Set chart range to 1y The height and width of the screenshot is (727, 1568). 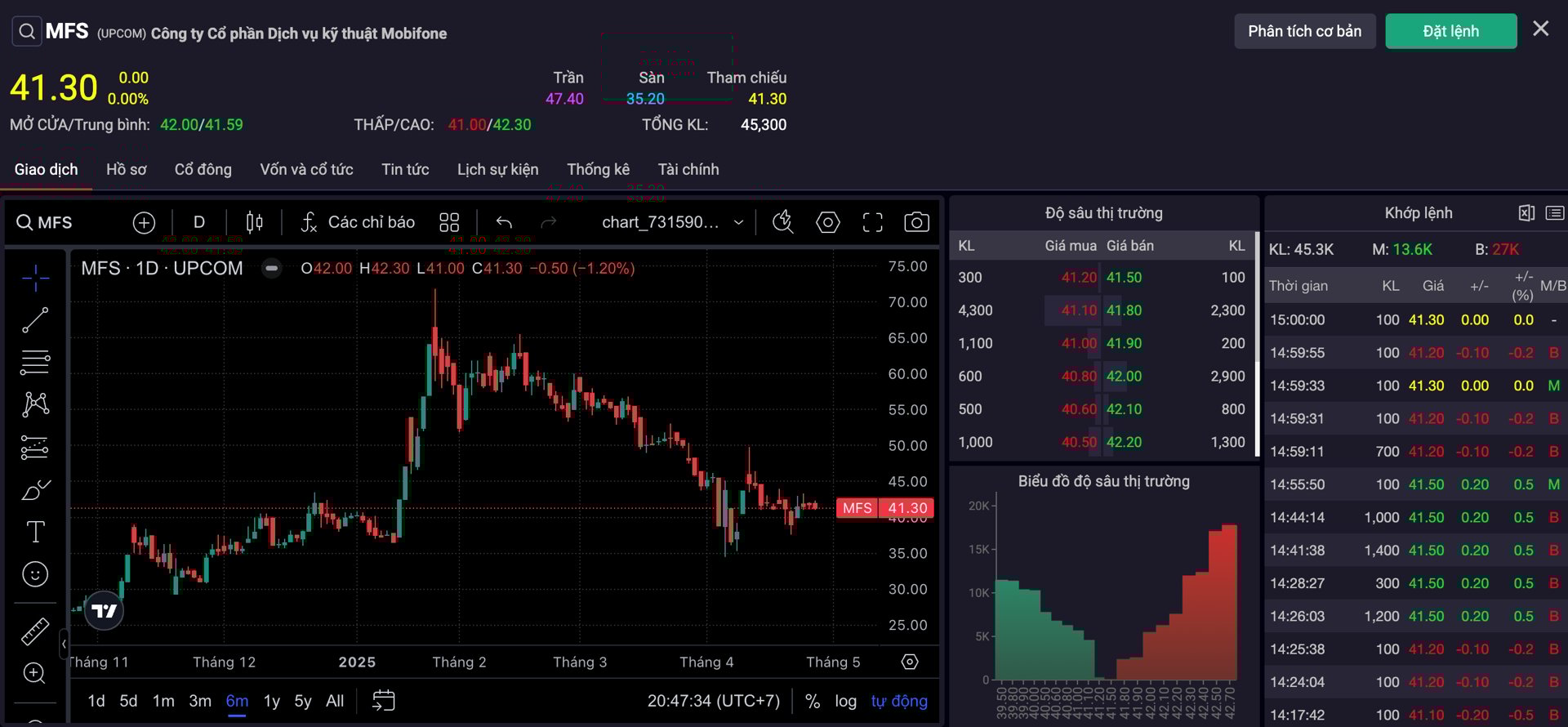pos(272,701)
